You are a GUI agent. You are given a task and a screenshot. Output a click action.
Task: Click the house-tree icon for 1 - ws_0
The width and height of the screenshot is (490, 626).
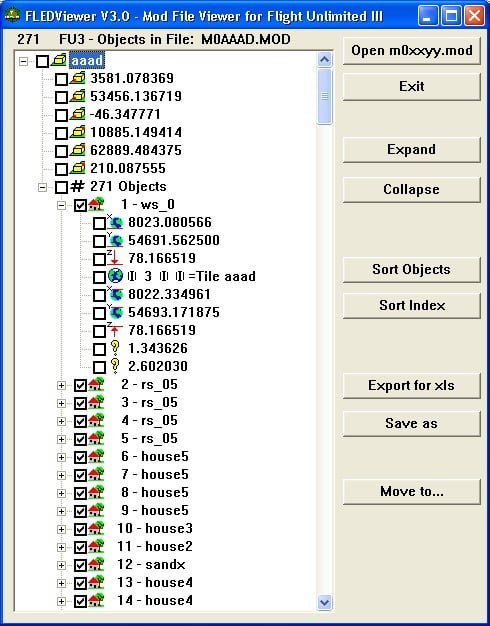point(96,204)
